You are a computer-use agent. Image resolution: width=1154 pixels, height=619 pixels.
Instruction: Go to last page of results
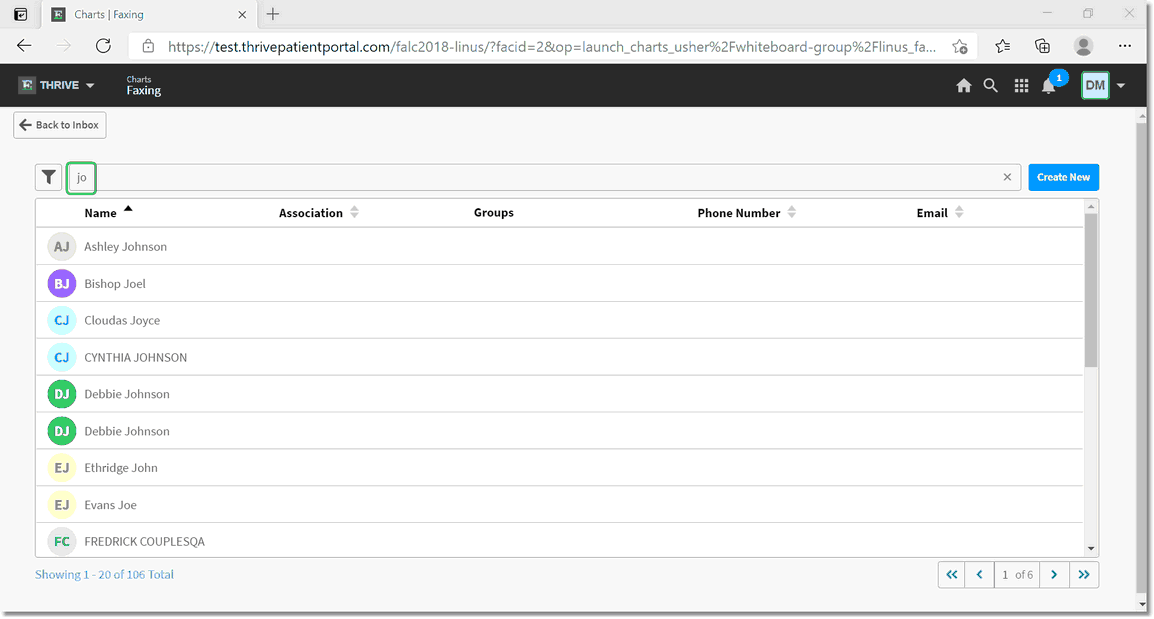click(x=1084, y=575)
